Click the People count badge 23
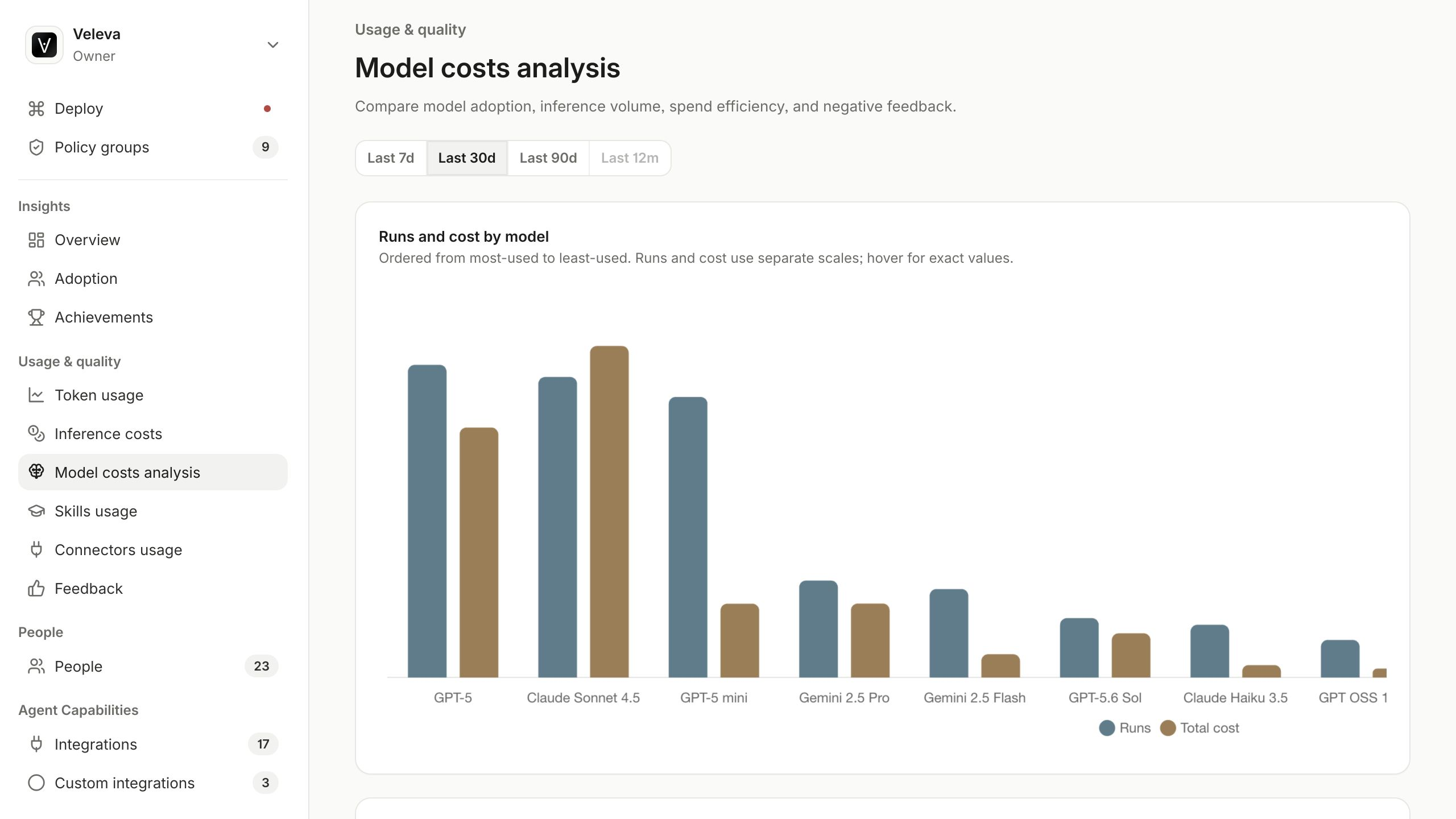 [x=262, y=667]
